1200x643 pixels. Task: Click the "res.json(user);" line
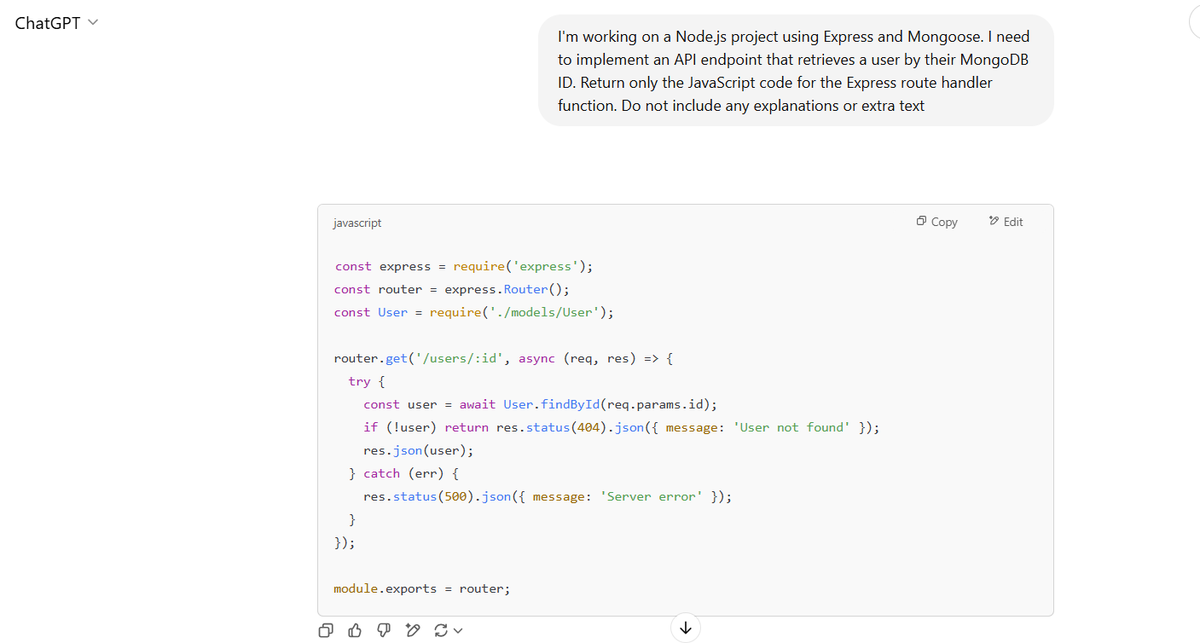[x=418, y=451]
